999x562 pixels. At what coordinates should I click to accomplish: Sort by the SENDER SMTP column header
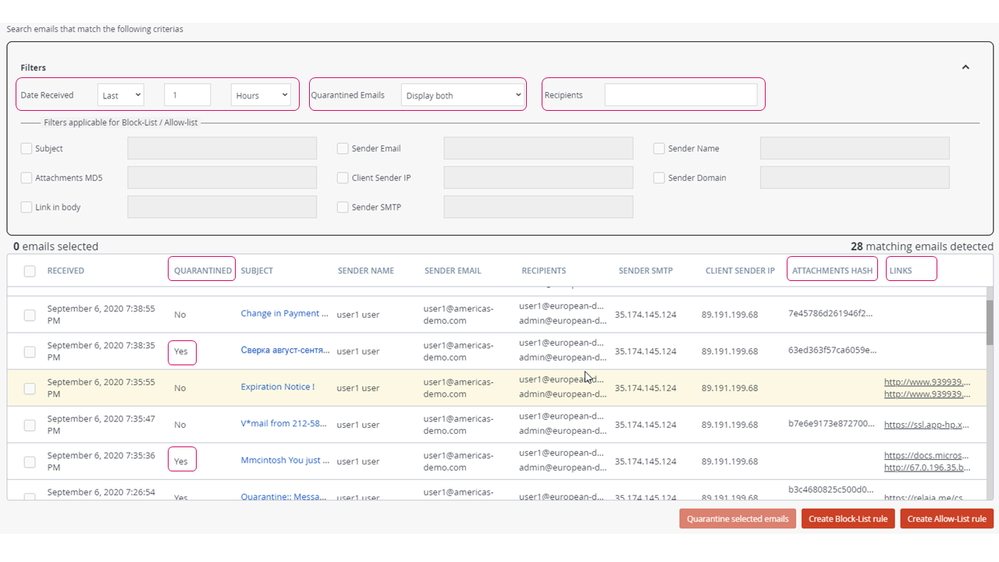(645, 271)
